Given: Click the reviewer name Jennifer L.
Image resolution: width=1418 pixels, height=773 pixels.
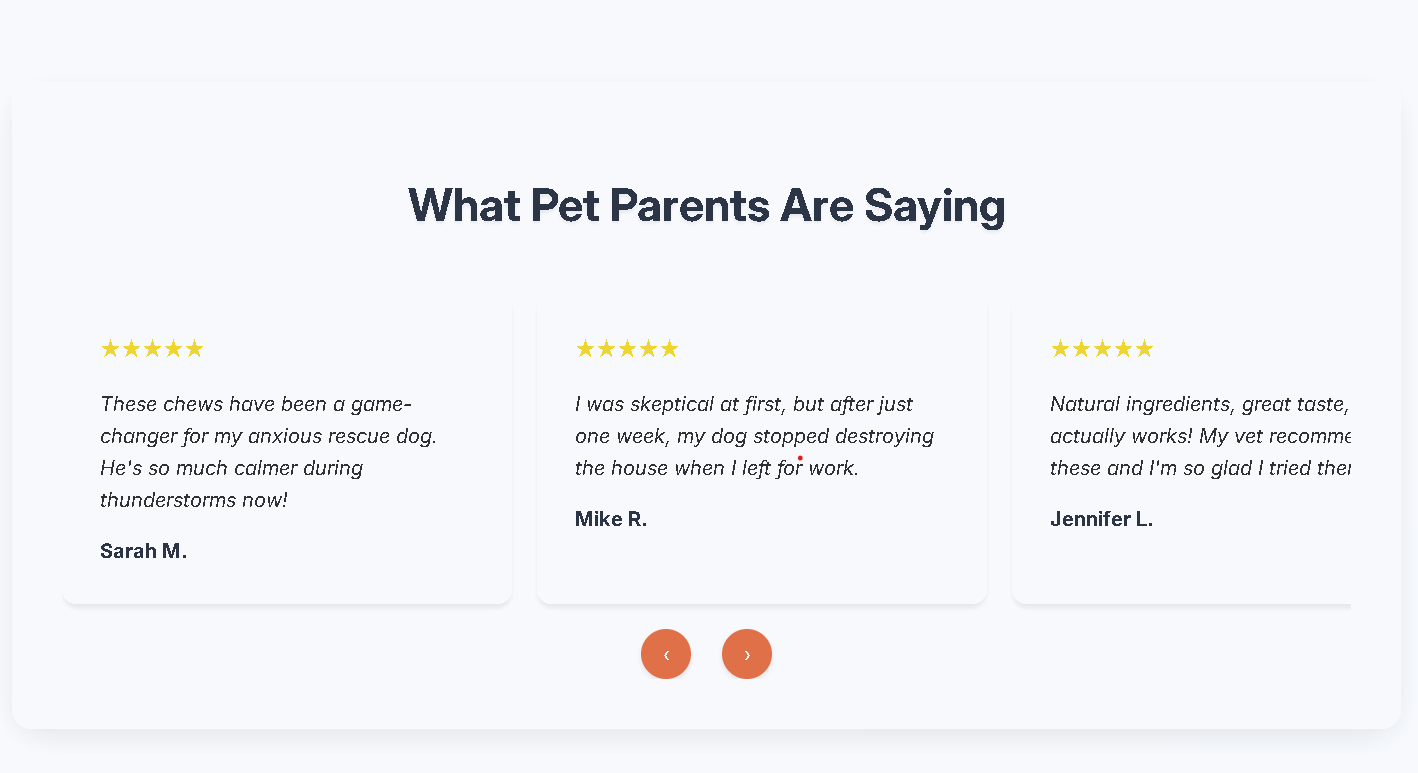Looking at the screenshot, I should 1101,519.
